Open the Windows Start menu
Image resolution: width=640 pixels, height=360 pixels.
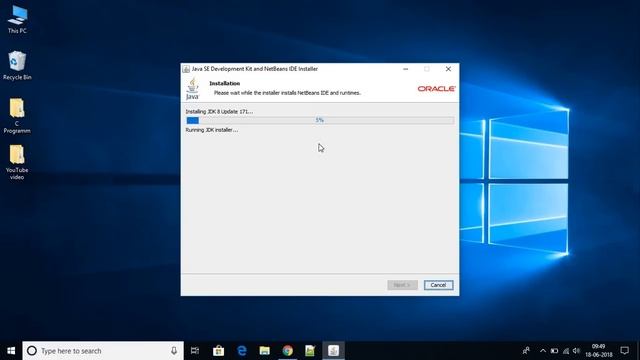pyautogui.click(x=11, y=351)
